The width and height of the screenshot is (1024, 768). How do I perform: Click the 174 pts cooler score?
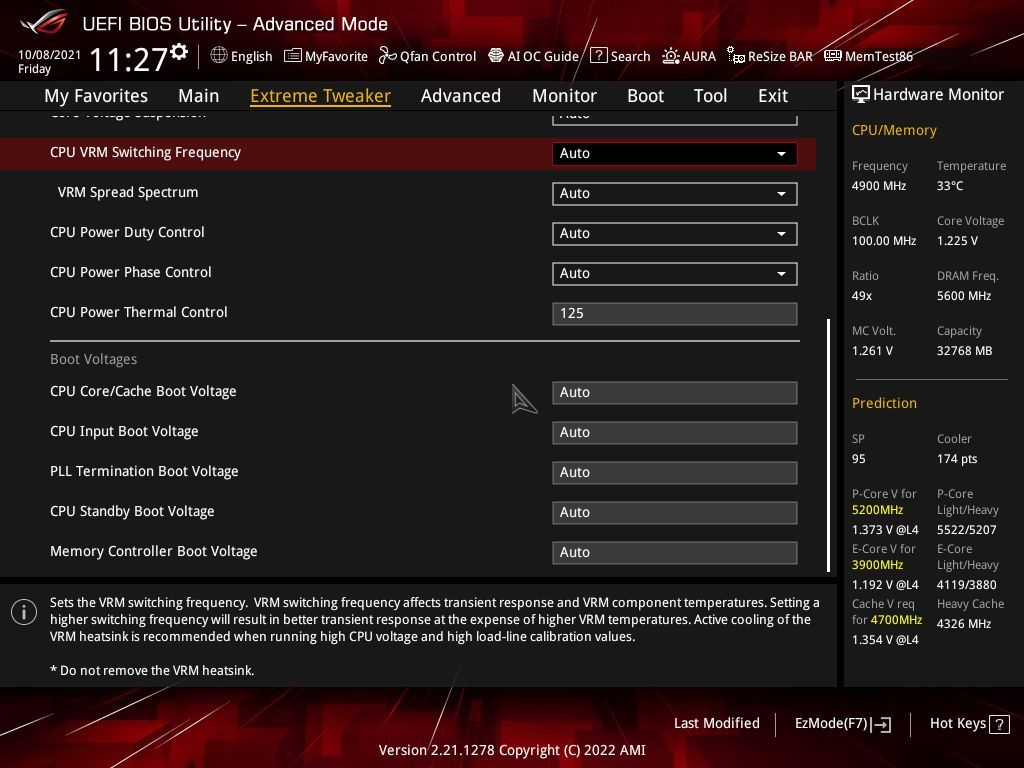[957, 458]
